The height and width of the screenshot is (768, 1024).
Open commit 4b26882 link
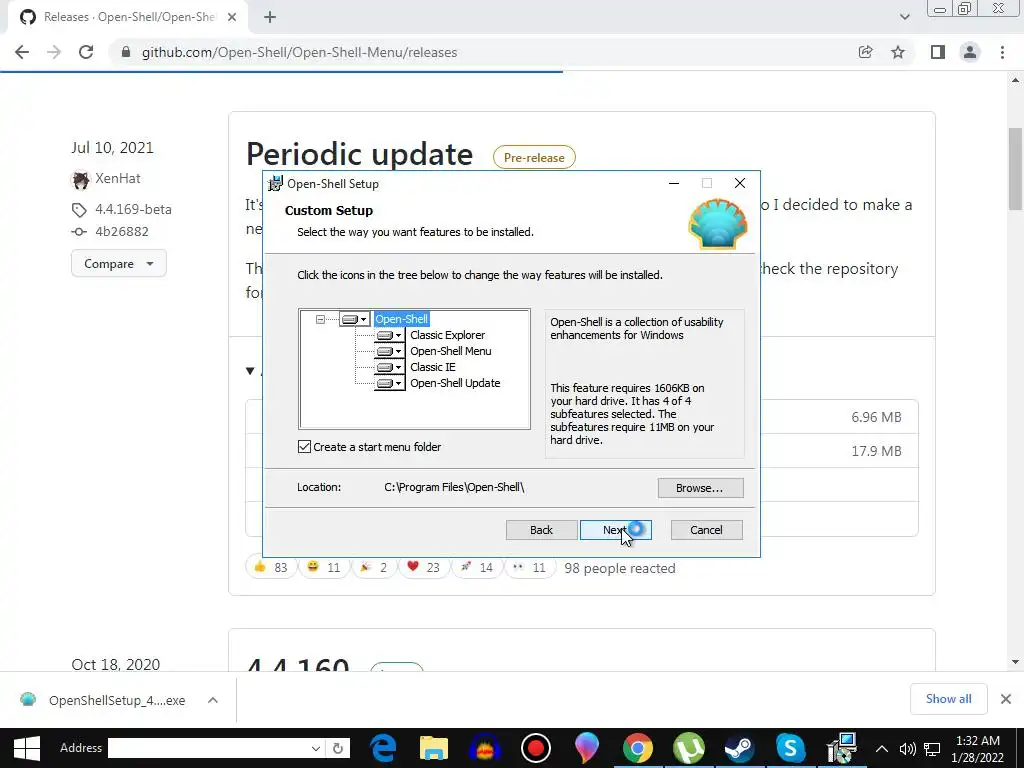[x=121, y=231]
